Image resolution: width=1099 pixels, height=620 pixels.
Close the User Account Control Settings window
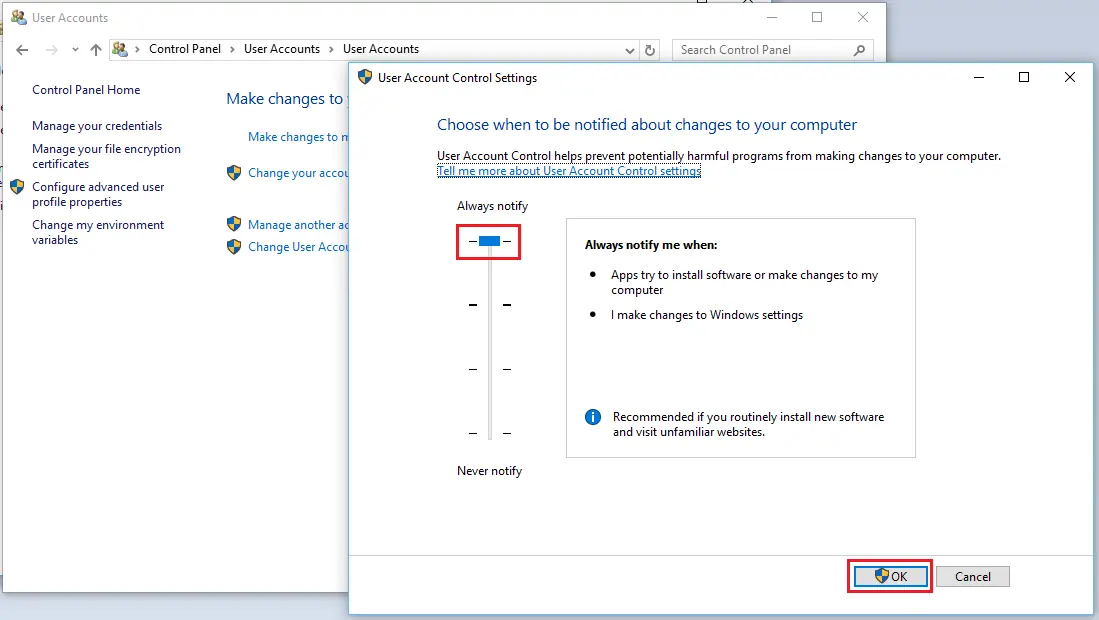point(1070,77)
